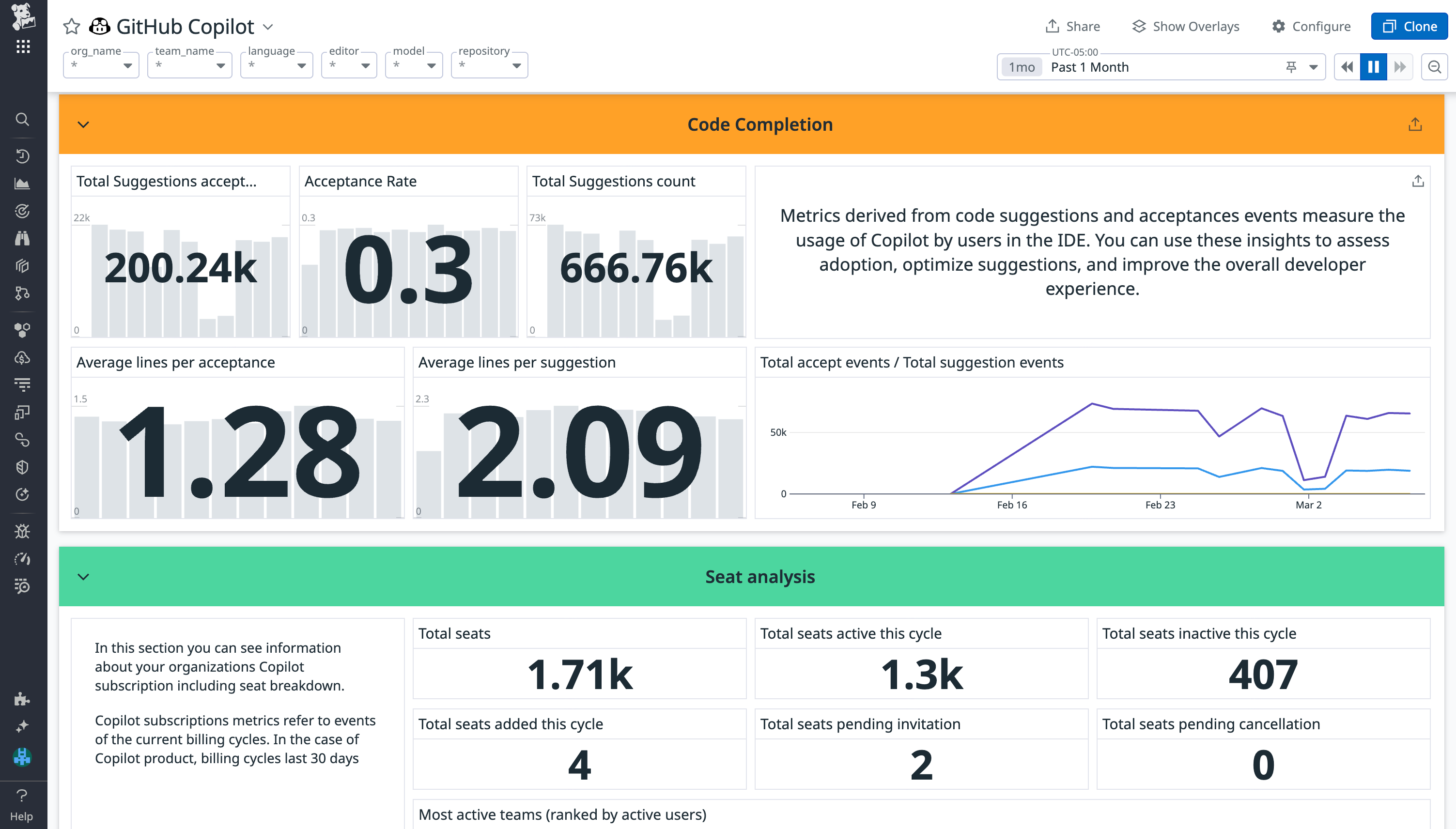This screenshot has width=1456, height=829.
Task: Favorite the GitHub Copilot dashboard
Action: click(x=72, y=26)
